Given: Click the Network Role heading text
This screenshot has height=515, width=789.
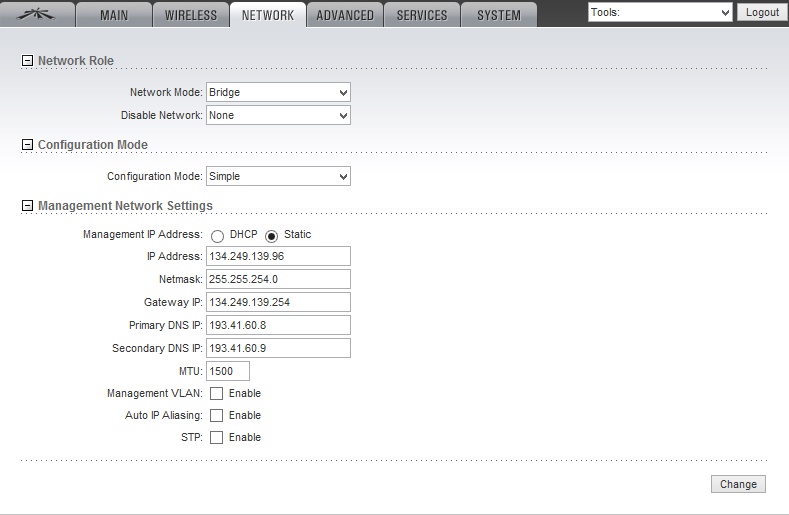Looking at the screenshot, I should coord(76,60).
